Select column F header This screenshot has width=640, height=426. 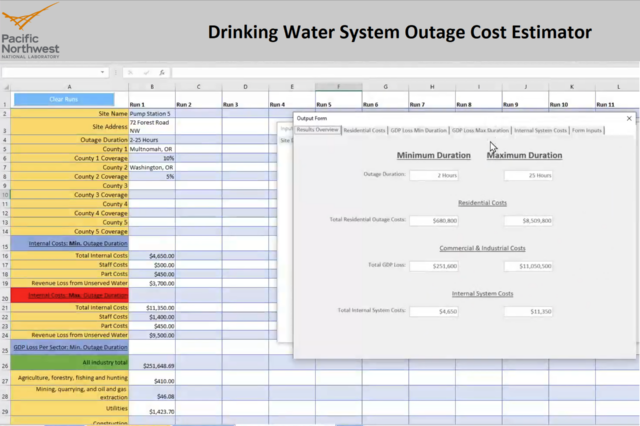pos(338,87)
